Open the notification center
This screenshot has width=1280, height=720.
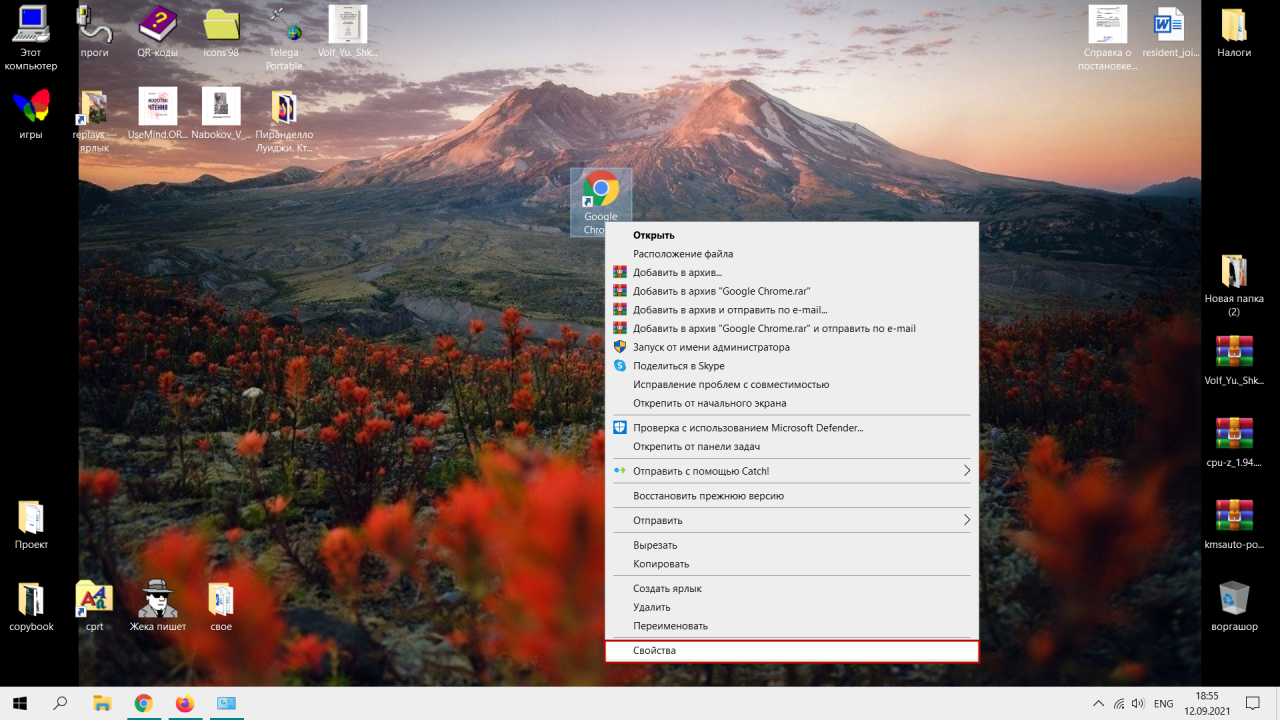pyautogui.click(x=1252, y=704)
